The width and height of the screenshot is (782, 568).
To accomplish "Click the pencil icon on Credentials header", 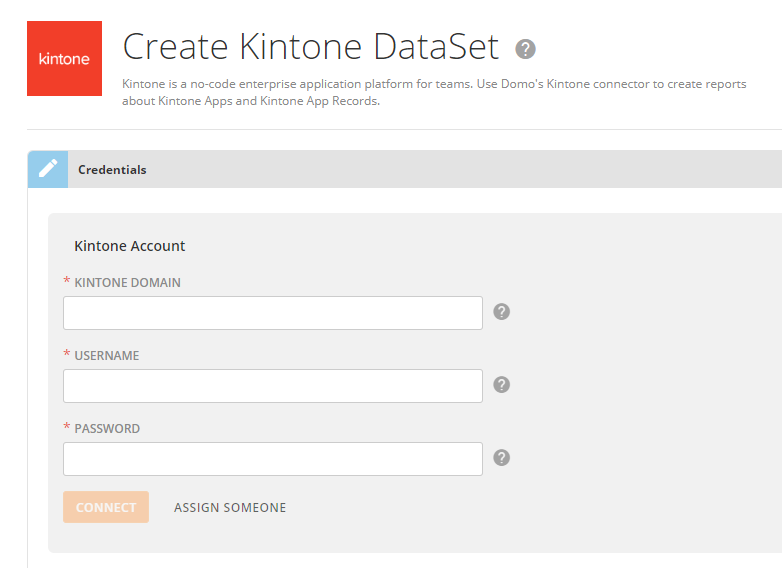I will 48,169.
